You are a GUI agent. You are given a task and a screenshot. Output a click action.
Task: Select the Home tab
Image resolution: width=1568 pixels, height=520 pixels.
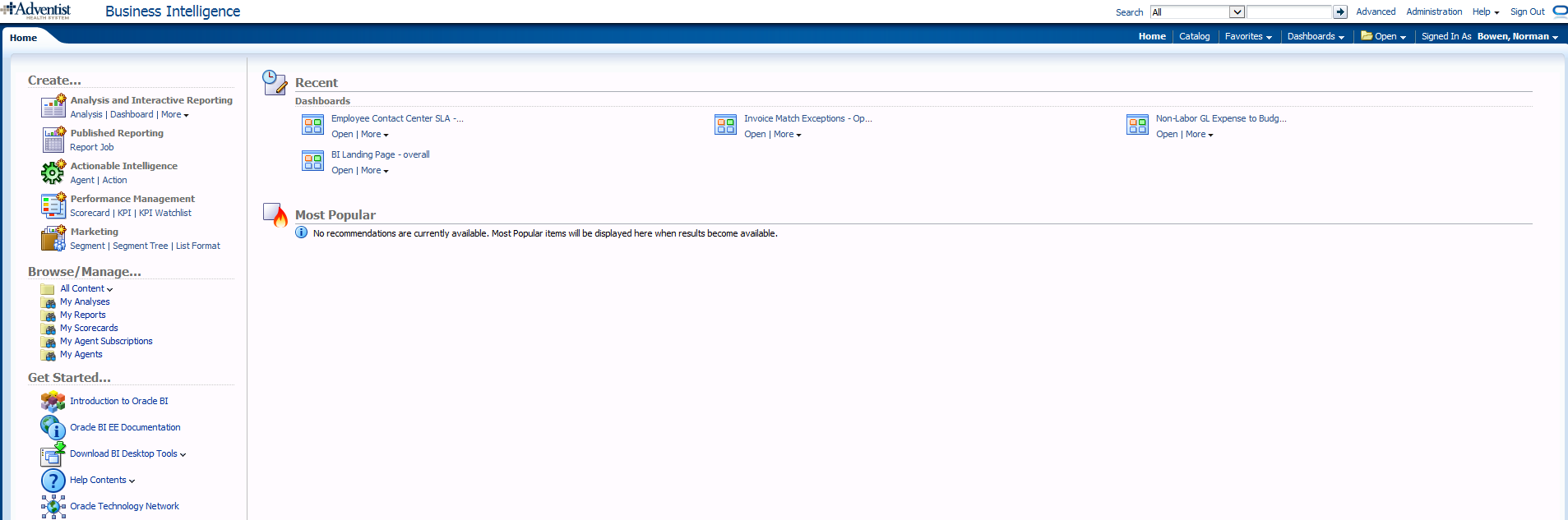click(x=23, y=38)
